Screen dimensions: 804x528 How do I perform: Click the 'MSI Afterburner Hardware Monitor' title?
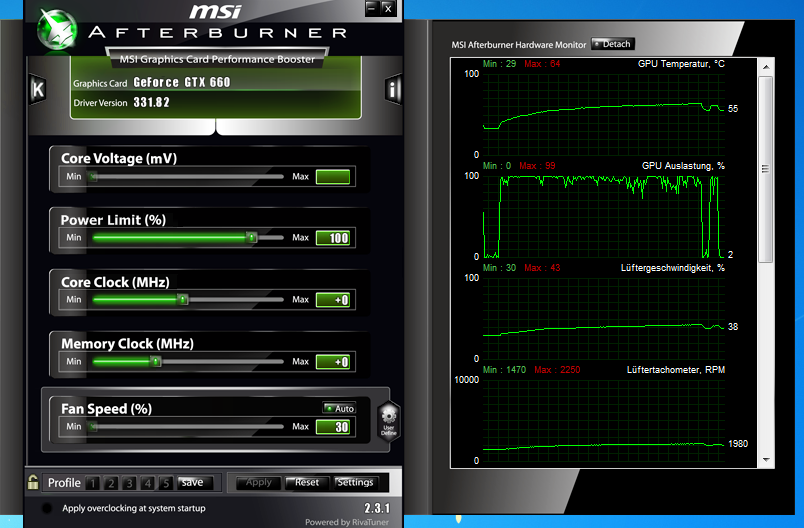(x=518, y=45)
